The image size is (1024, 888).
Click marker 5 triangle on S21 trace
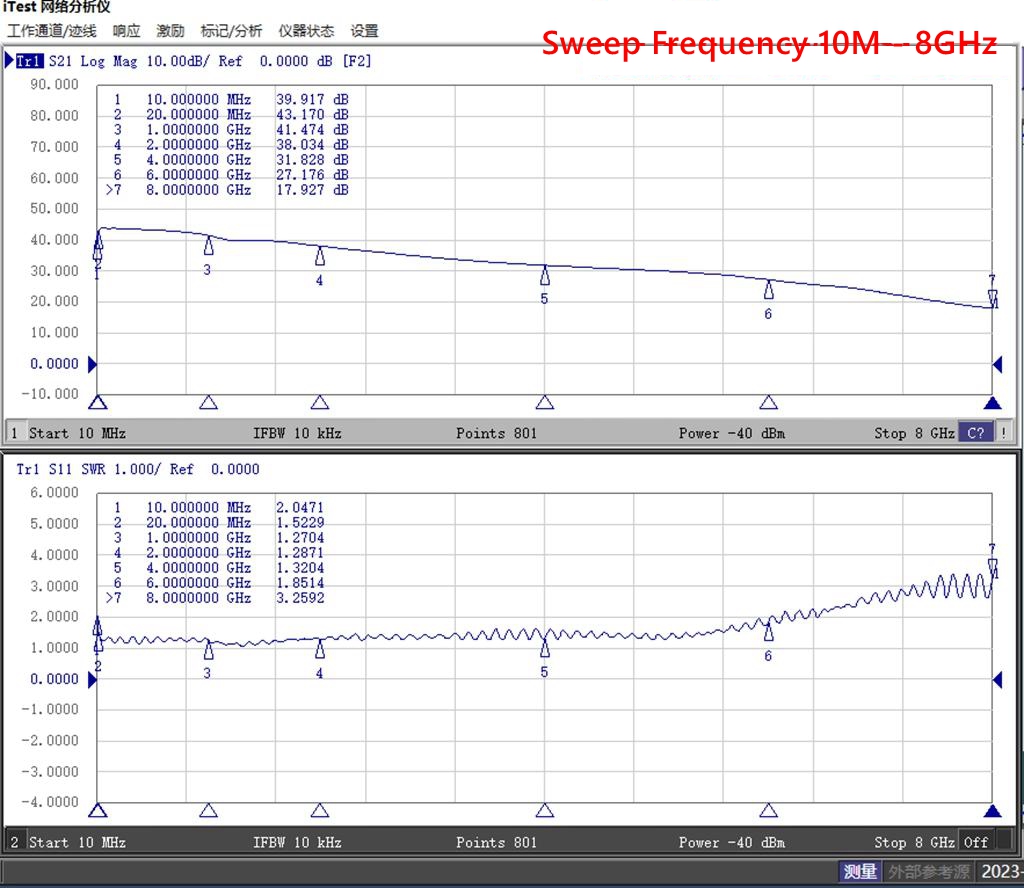pyautogui.click(x=545, y=275)
